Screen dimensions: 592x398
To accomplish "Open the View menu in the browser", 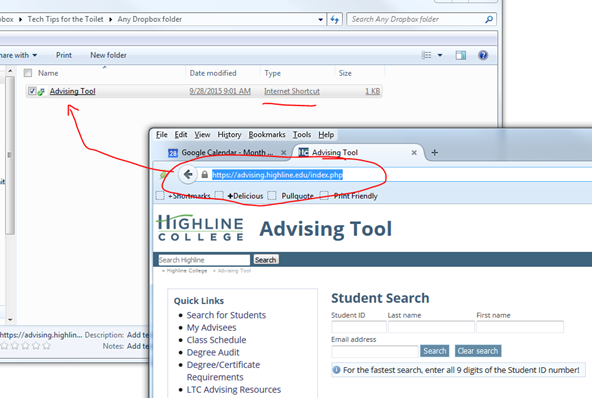I will pos(202,135).
